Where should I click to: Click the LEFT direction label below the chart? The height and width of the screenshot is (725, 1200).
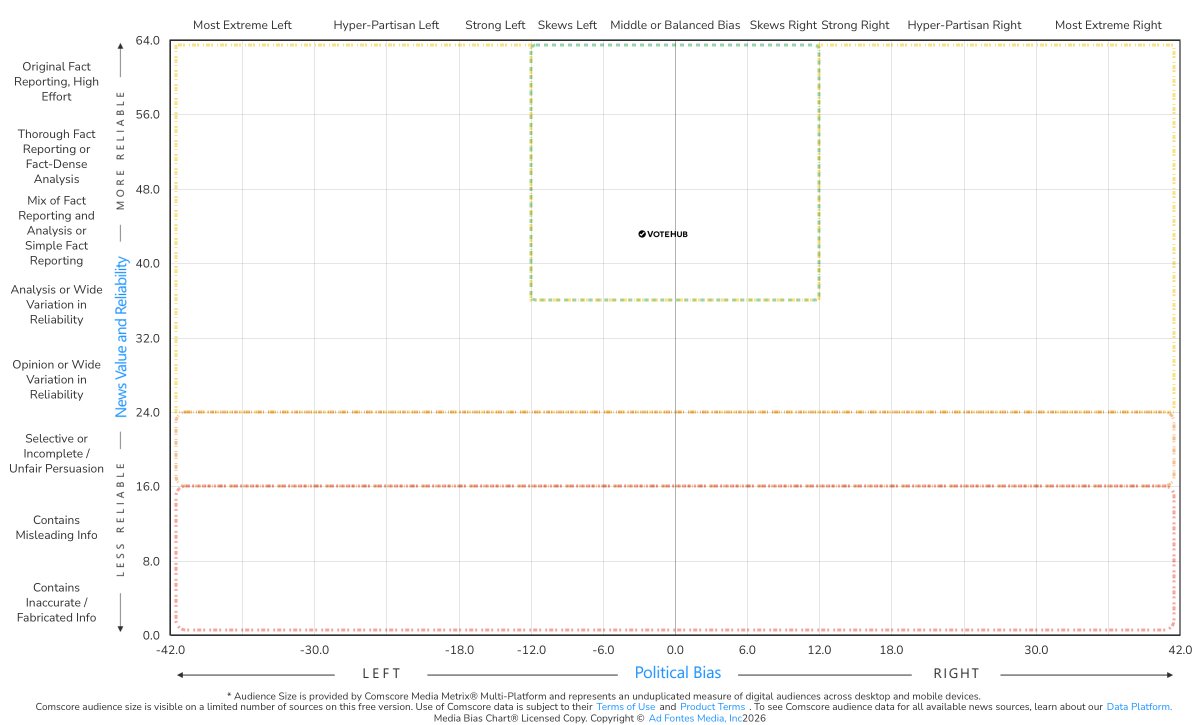pos(381,673)
